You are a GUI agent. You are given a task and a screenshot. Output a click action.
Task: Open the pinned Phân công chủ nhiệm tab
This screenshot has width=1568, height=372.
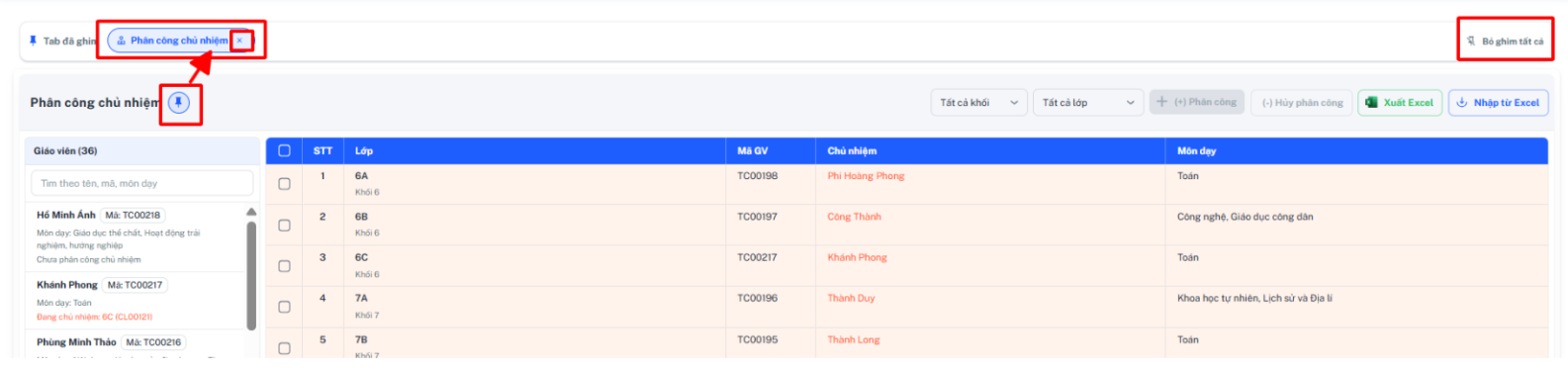pyautogui.click(x=179, y=41)
